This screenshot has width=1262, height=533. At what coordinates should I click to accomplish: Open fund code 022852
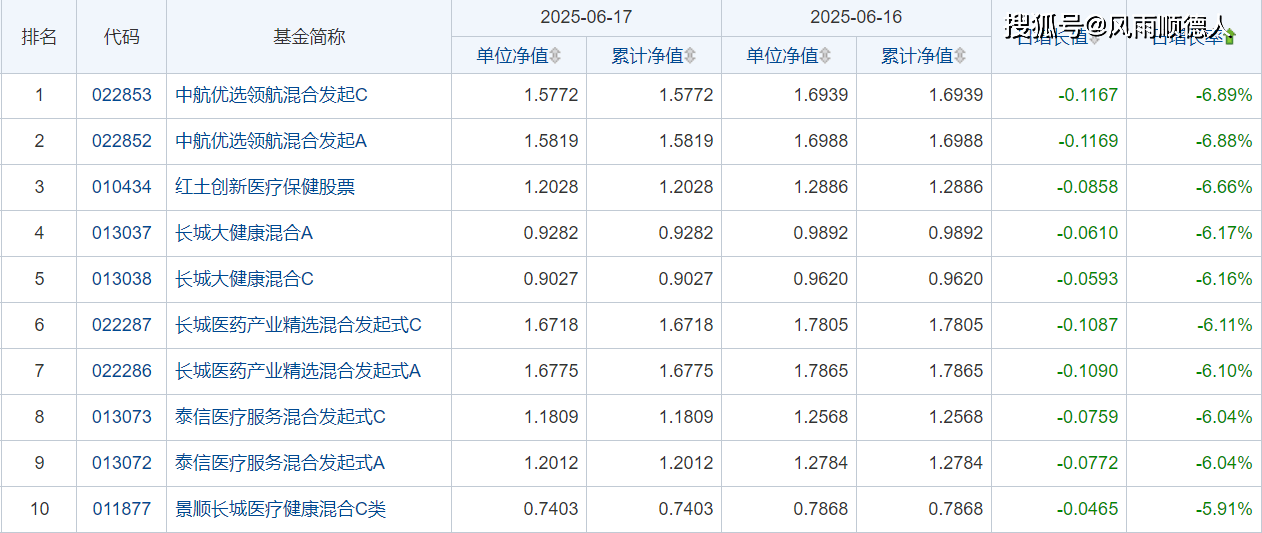(x=122, y=142)
